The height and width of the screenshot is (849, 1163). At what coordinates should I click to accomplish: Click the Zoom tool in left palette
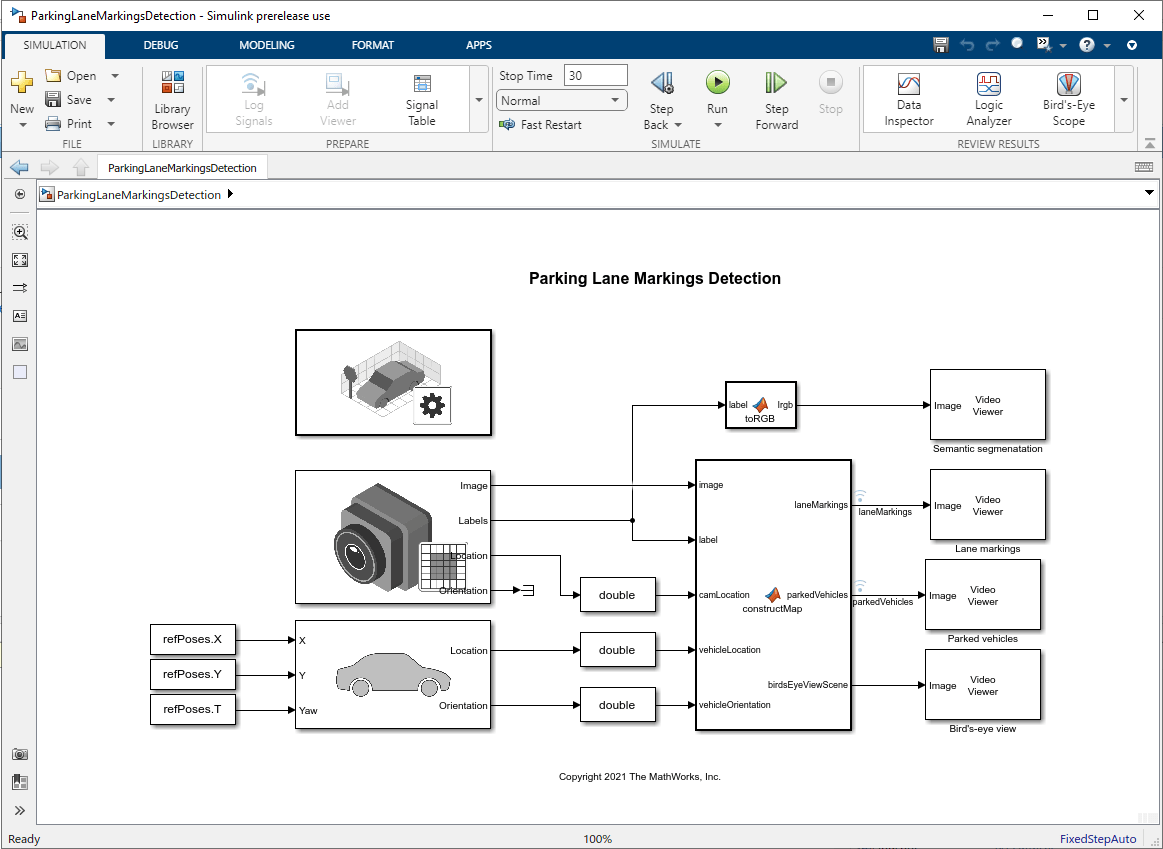coord(20,232)
